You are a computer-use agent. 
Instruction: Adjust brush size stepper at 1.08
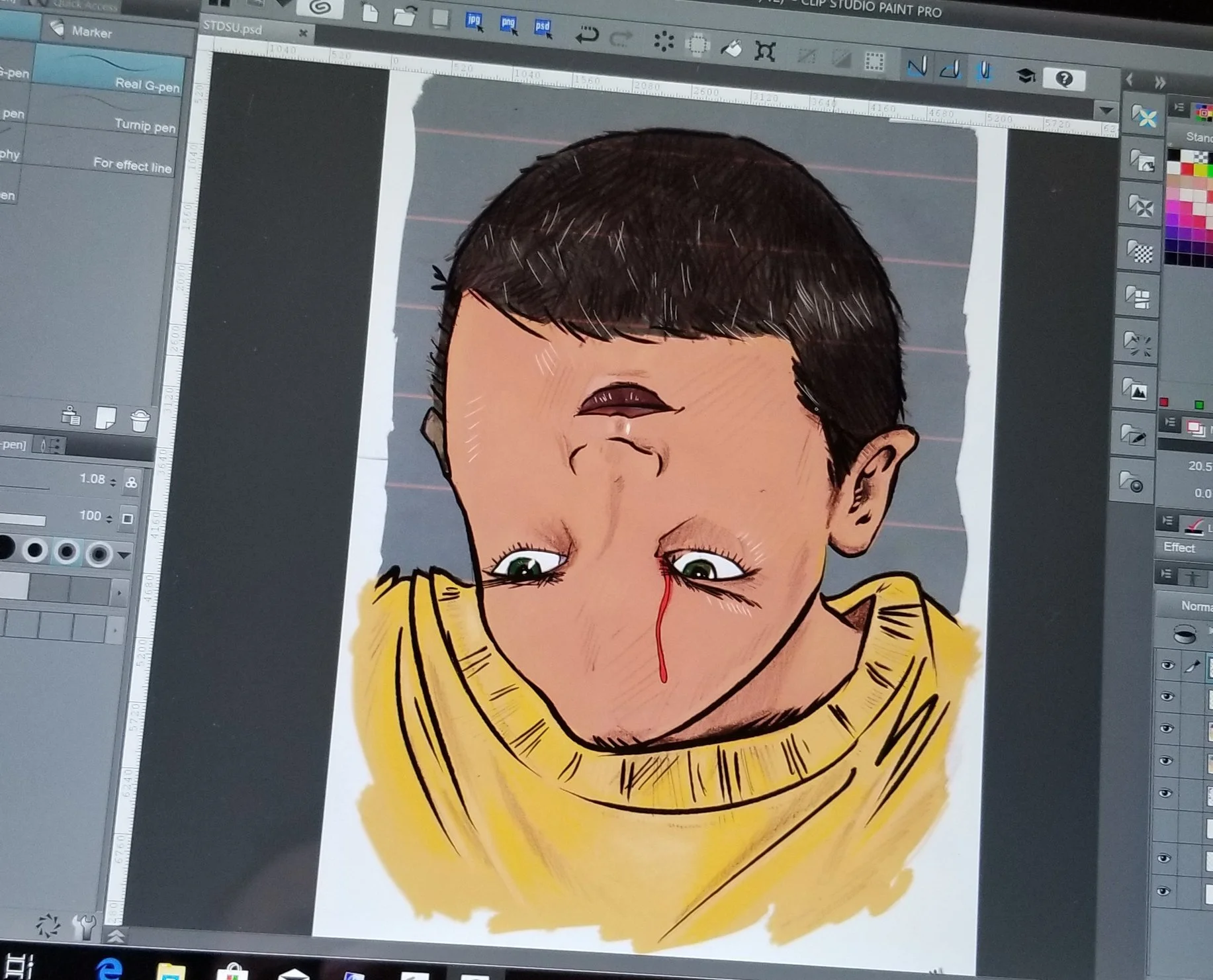113,481
